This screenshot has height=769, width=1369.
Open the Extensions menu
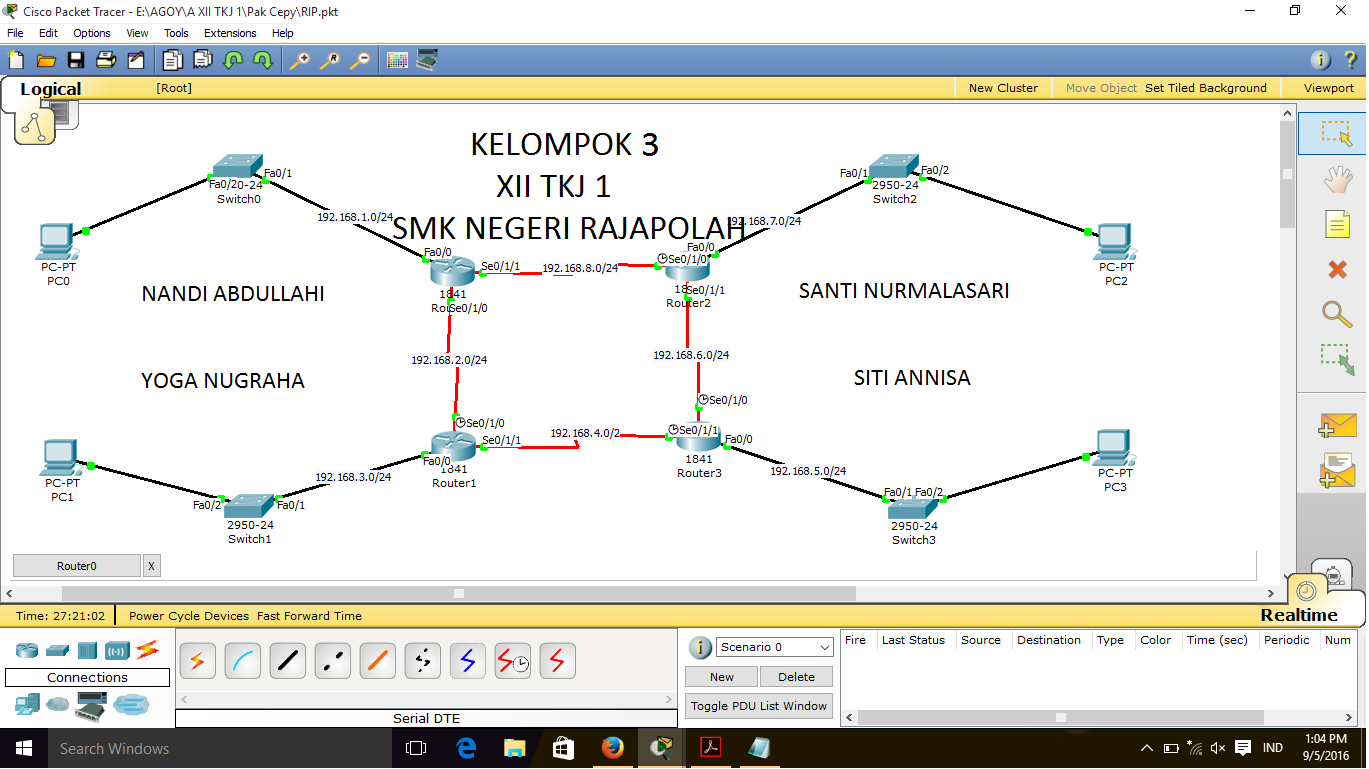click(x=230, y=33)
